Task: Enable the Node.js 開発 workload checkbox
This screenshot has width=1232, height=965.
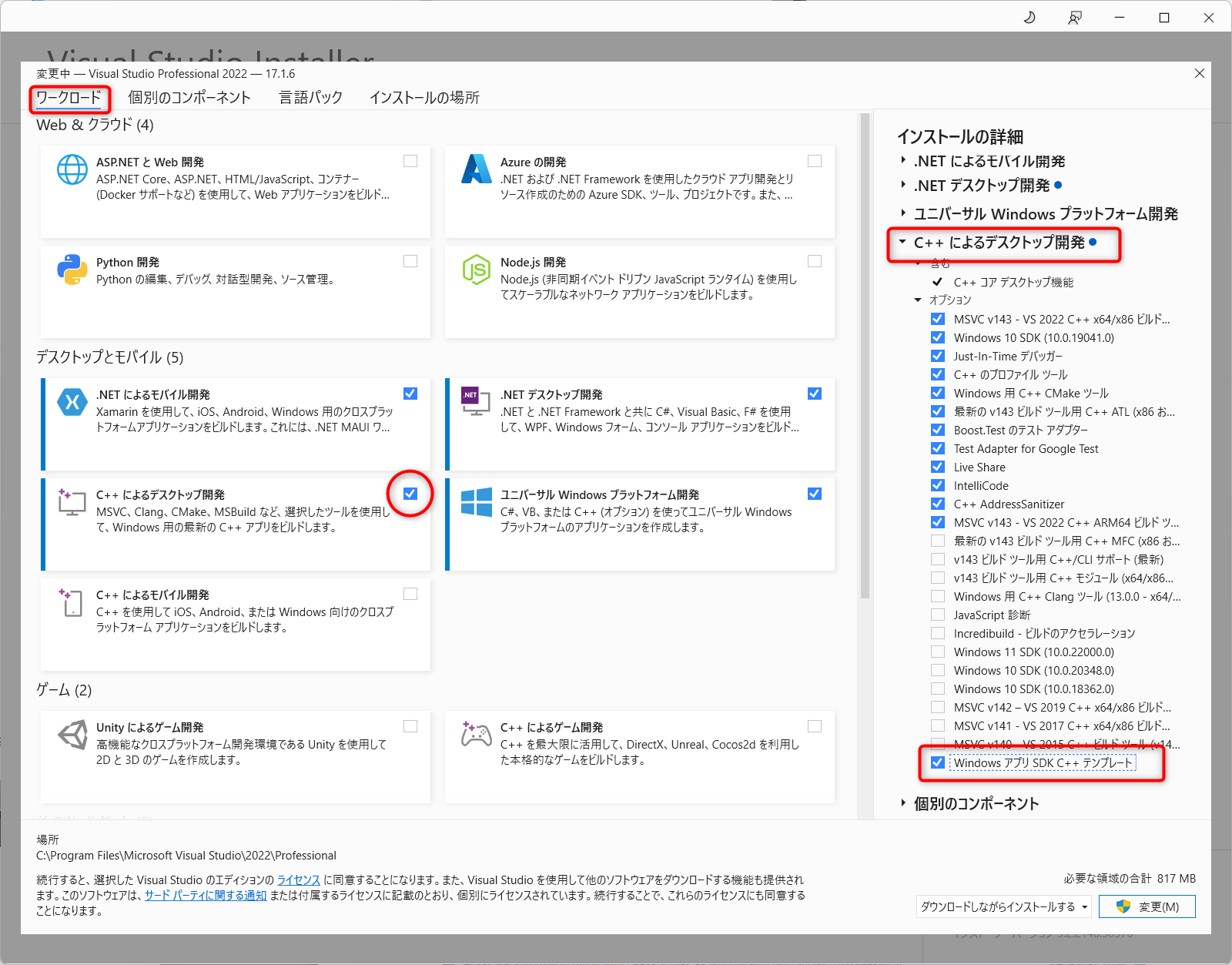Action: (x=815, y=261)
